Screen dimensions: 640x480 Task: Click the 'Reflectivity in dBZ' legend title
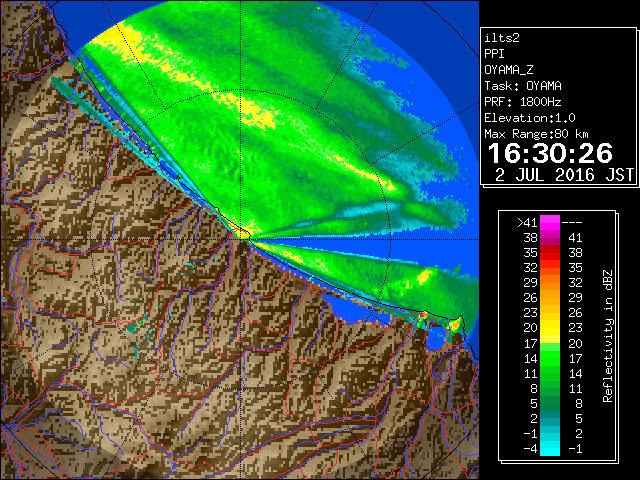point(608,336)
